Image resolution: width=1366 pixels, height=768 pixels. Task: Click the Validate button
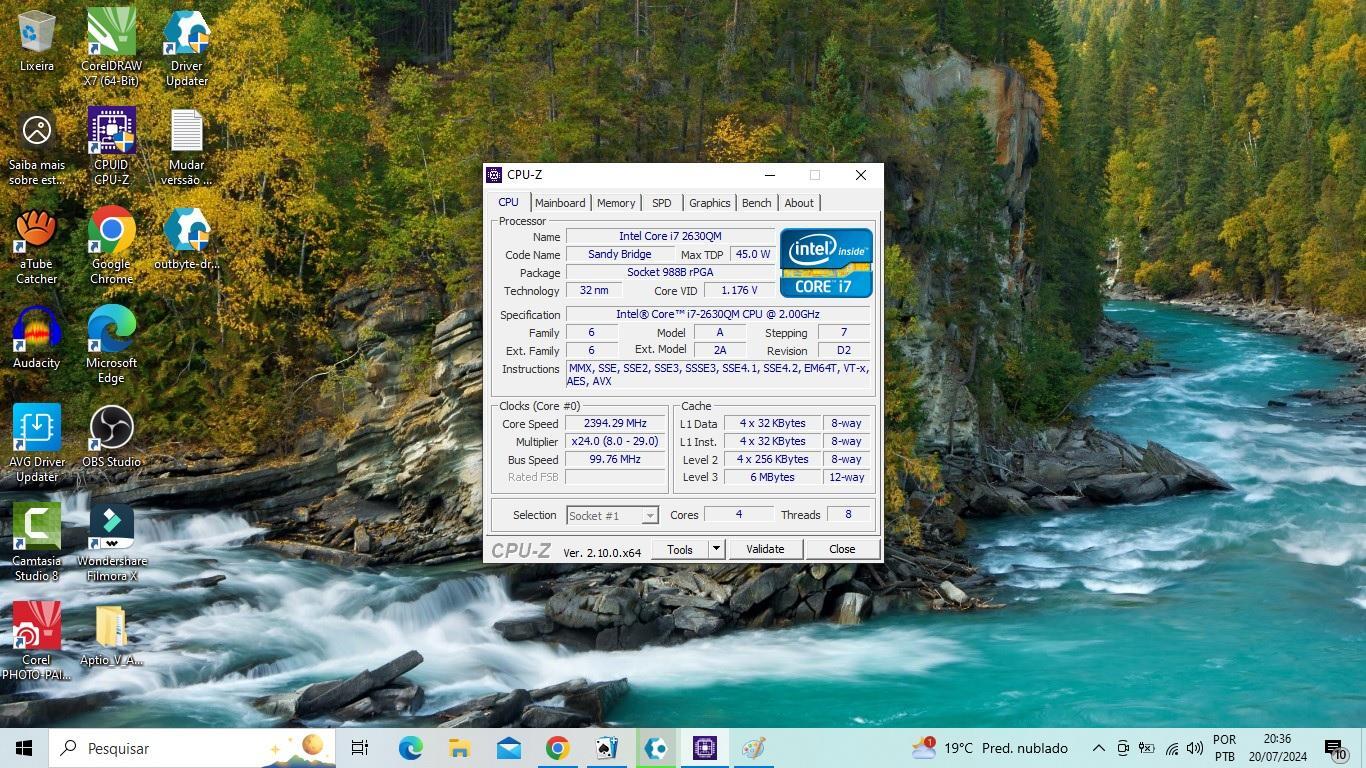(765, 549)
